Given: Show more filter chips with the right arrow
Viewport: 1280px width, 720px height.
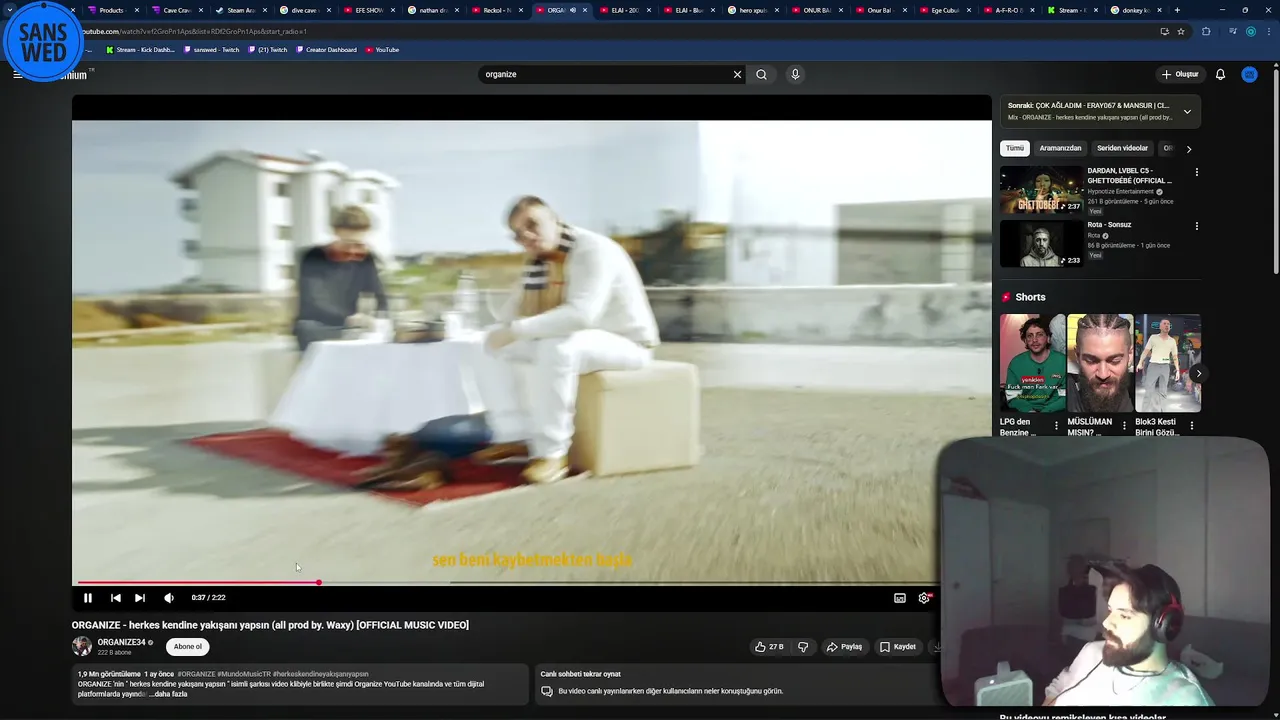Looking at the screenshot, I should (x=1188, y=149).
